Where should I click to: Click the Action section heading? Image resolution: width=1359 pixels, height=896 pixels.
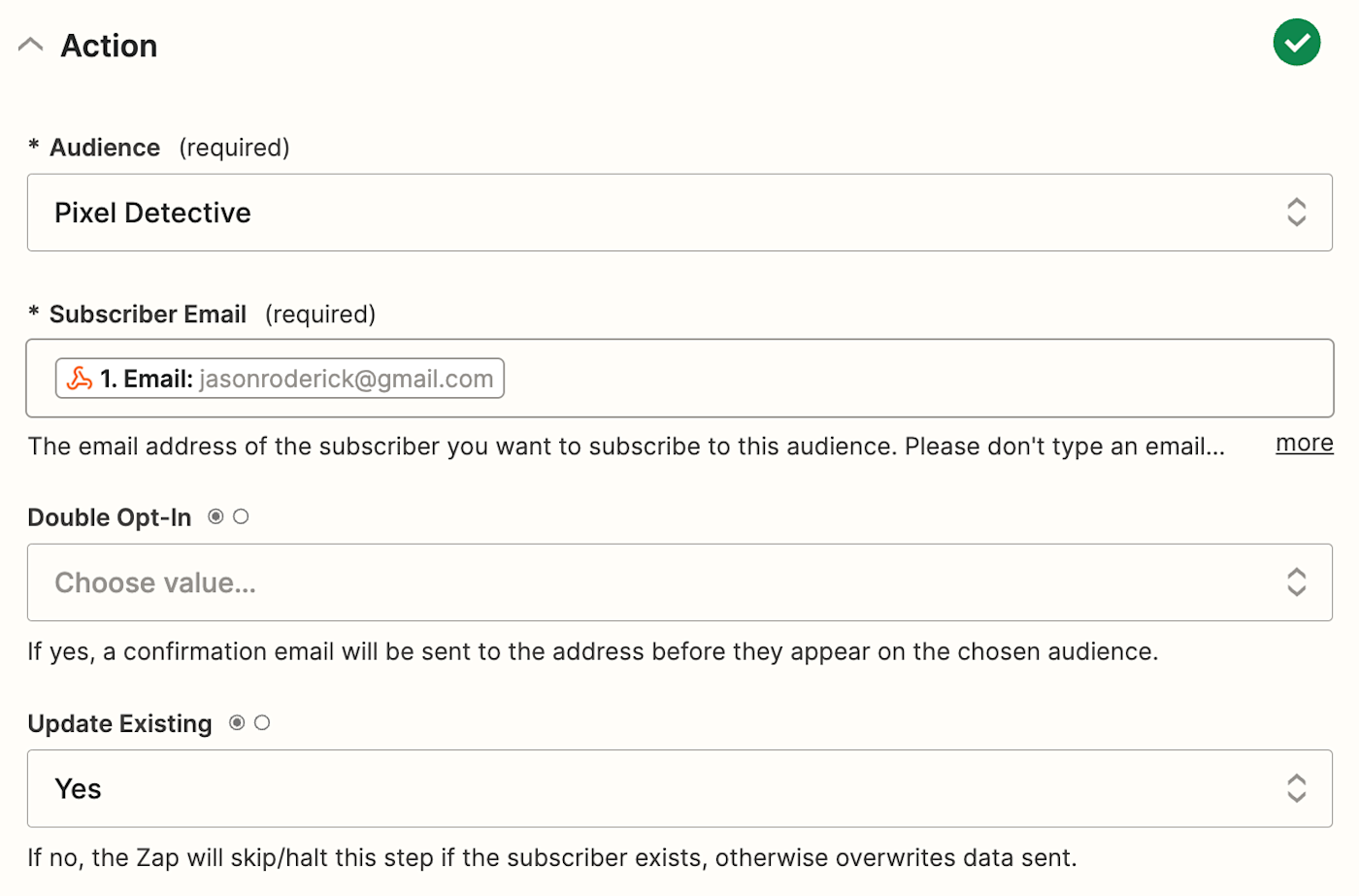pos(109,46)
